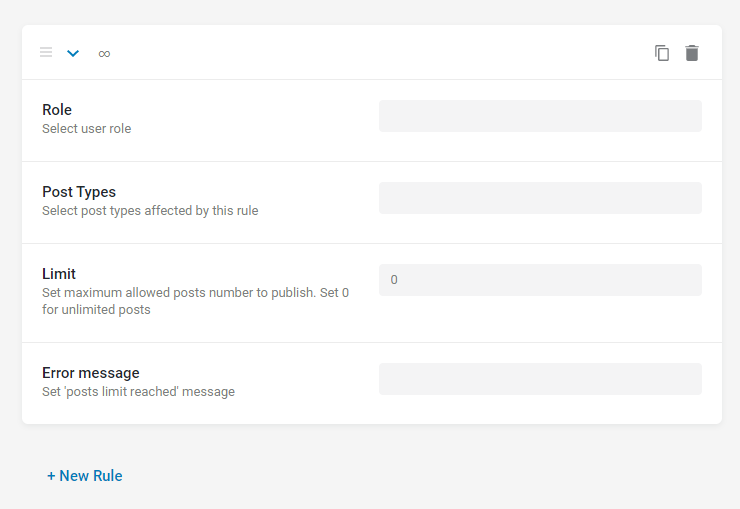
Task: Click "Set 'posts limit reached' message" text
Action: pos(138,392)
